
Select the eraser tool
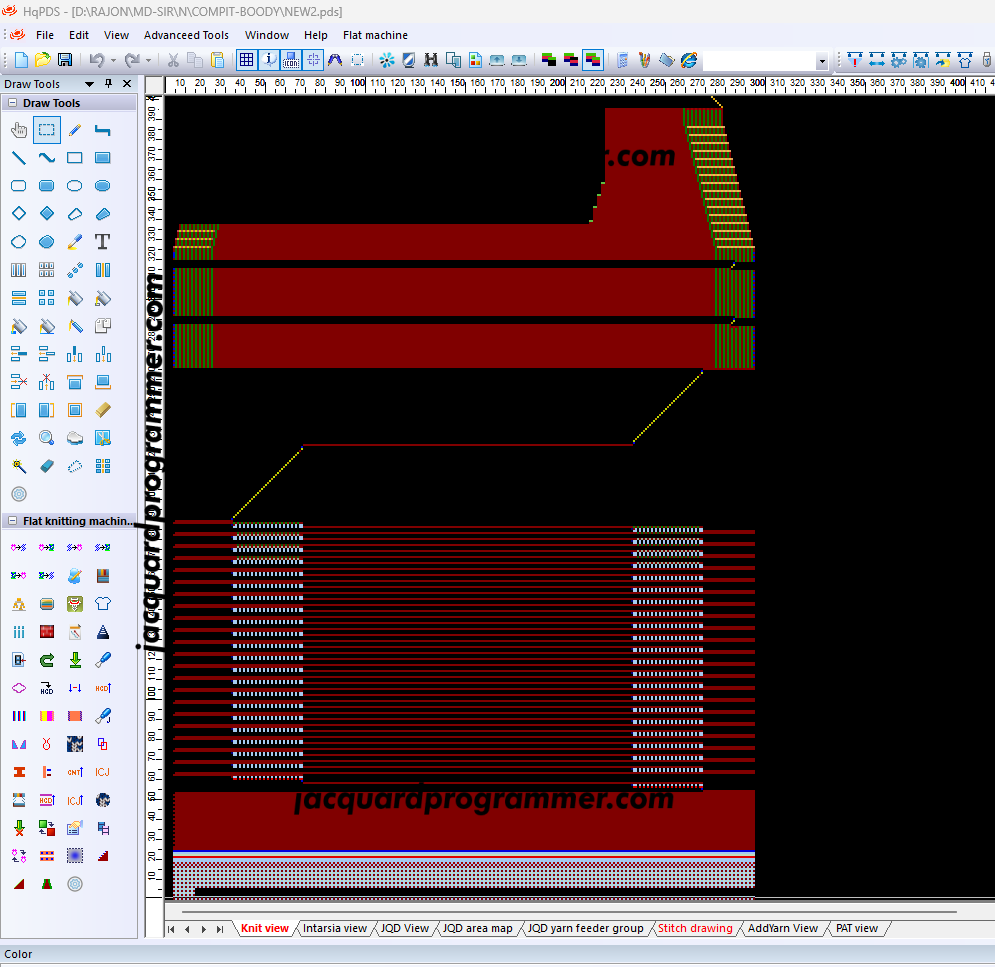coord(46,466)
